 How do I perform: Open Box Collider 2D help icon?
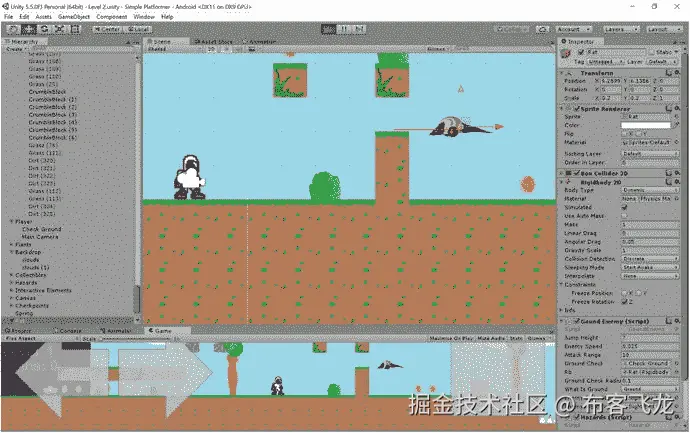pos(669,173)
